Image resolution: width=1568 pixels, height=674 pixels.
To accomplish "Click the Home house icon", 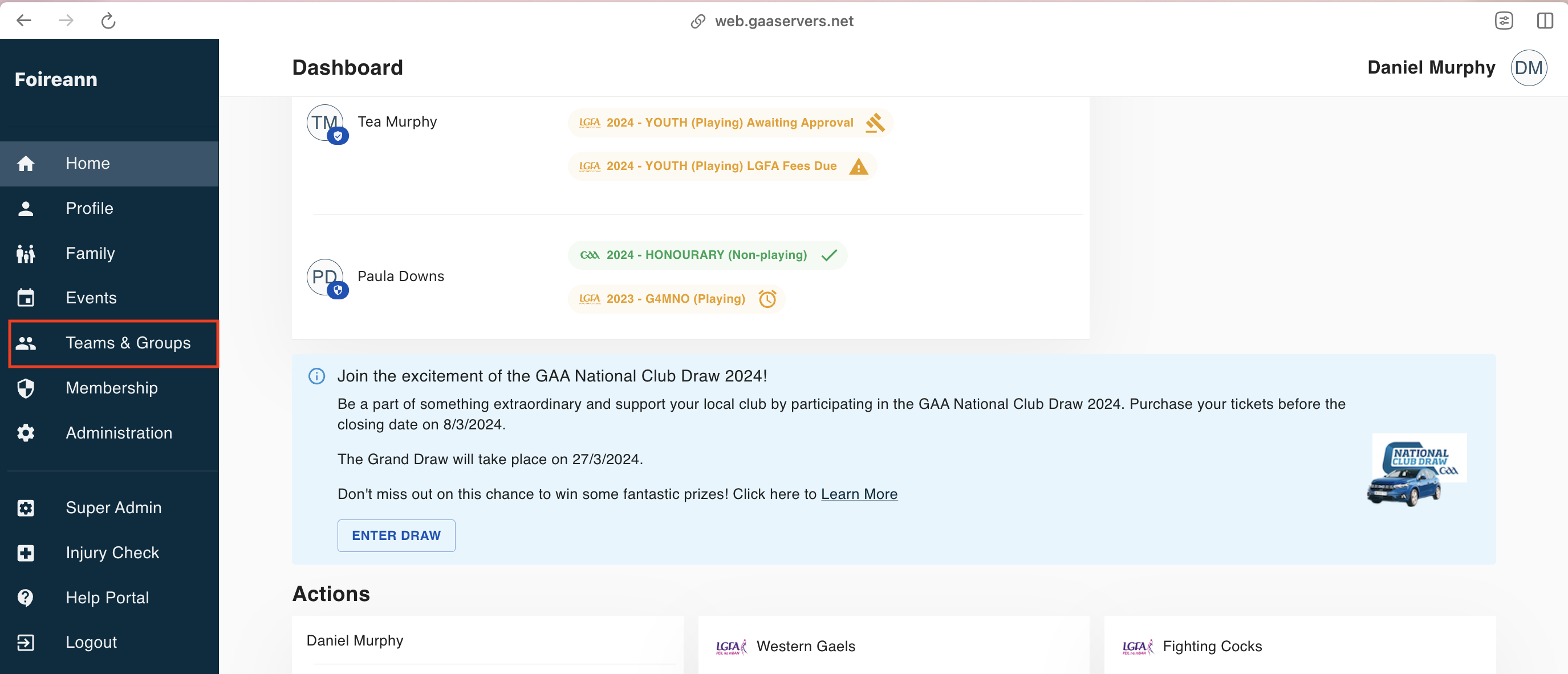I will tap(26, 164).
